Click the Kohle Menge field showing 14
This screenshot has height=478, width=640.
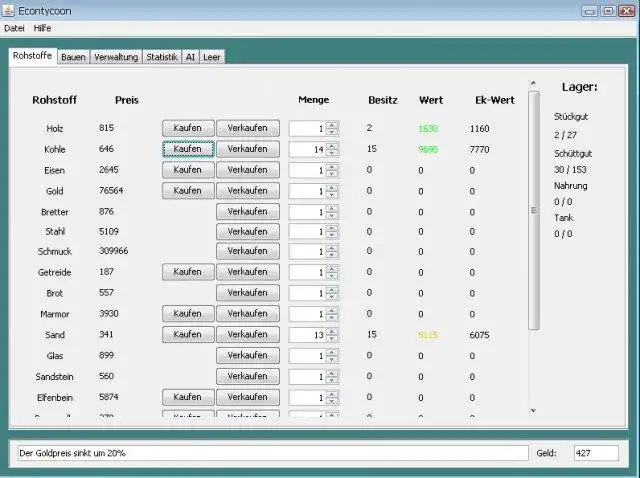(x=307, y=149)
